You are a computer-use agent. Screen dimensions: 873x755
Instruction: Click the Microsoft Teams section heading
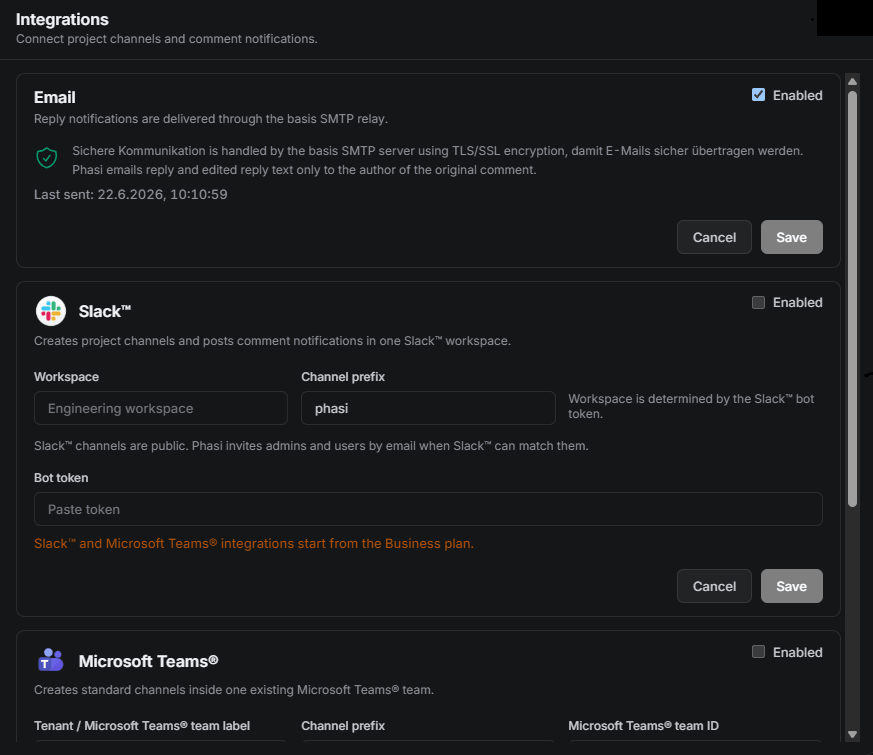pos(148,661)
